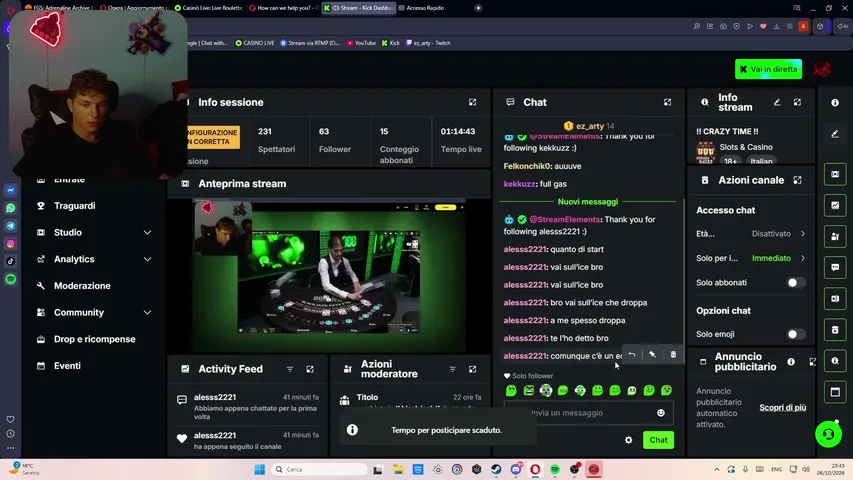Open the green support headset button

pyautogui.click(x=829, y=434)
